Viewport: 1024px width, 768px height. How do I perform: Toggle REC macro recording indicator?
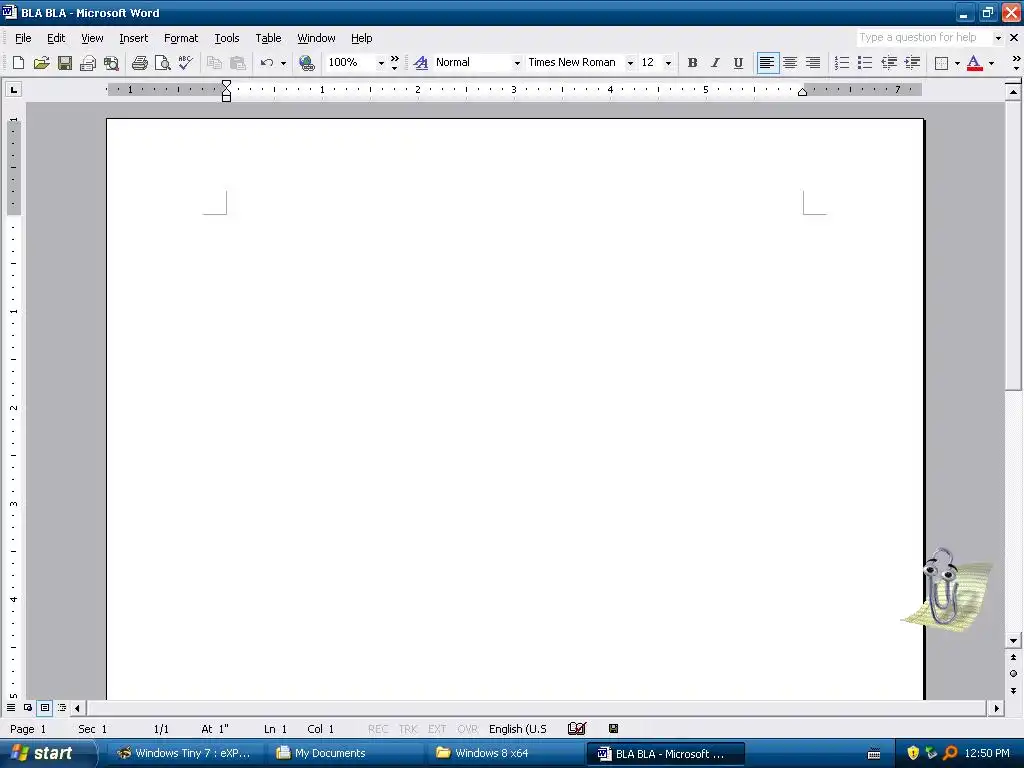click(x=378, y=729)
